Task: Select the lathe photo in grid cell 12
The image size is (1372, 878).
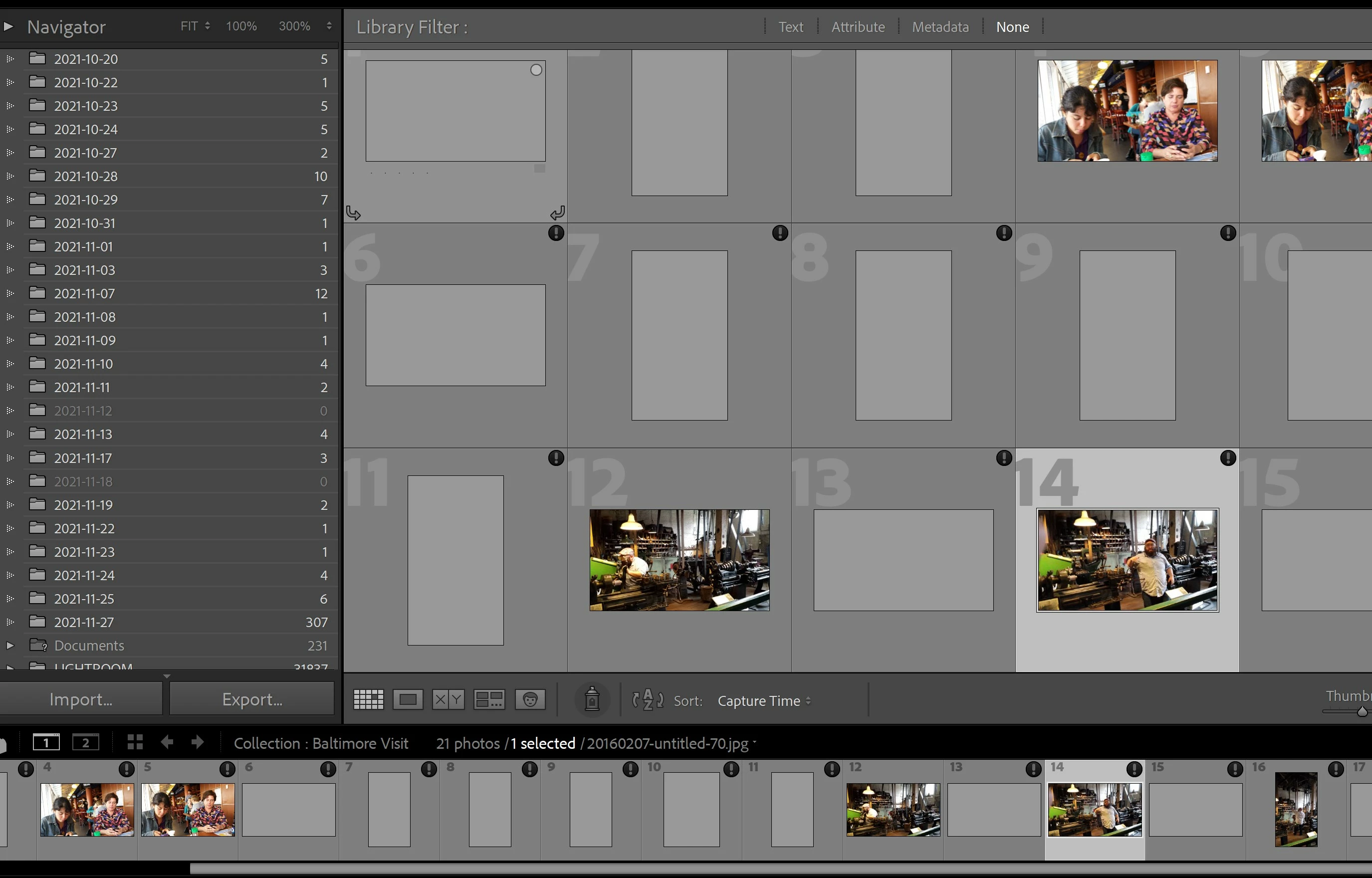Action: (x=680, y=560)
